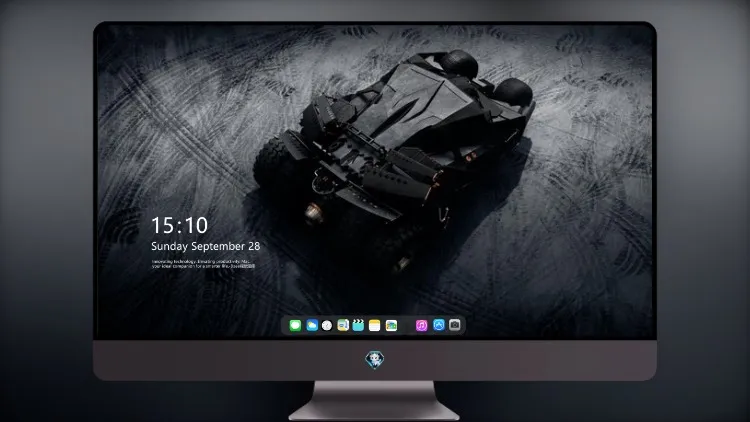
Task: Open the Maps app in dock
Action: tap(343, 325)
